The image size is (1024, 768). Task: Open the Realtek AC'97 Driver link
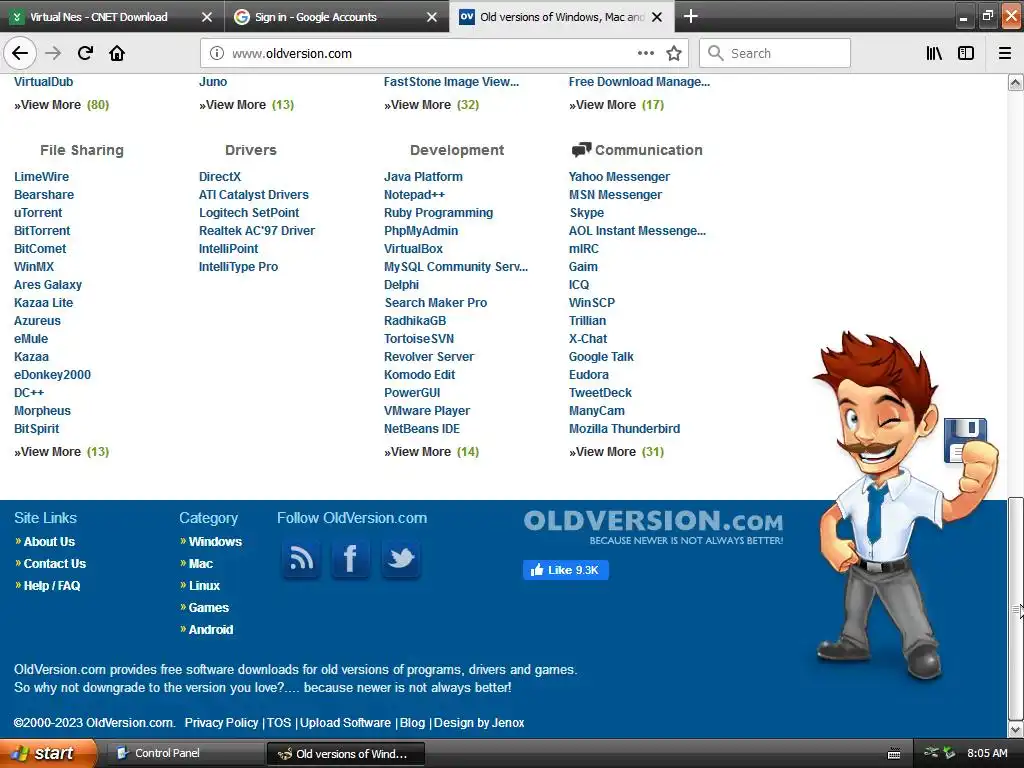tap(257, 231)
